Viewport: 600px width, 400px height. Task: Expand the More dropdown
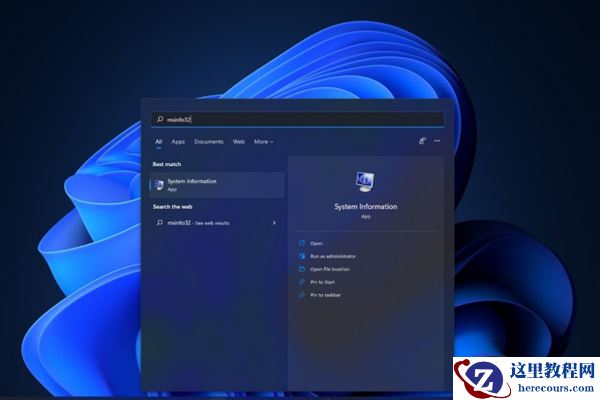[264, 142]
